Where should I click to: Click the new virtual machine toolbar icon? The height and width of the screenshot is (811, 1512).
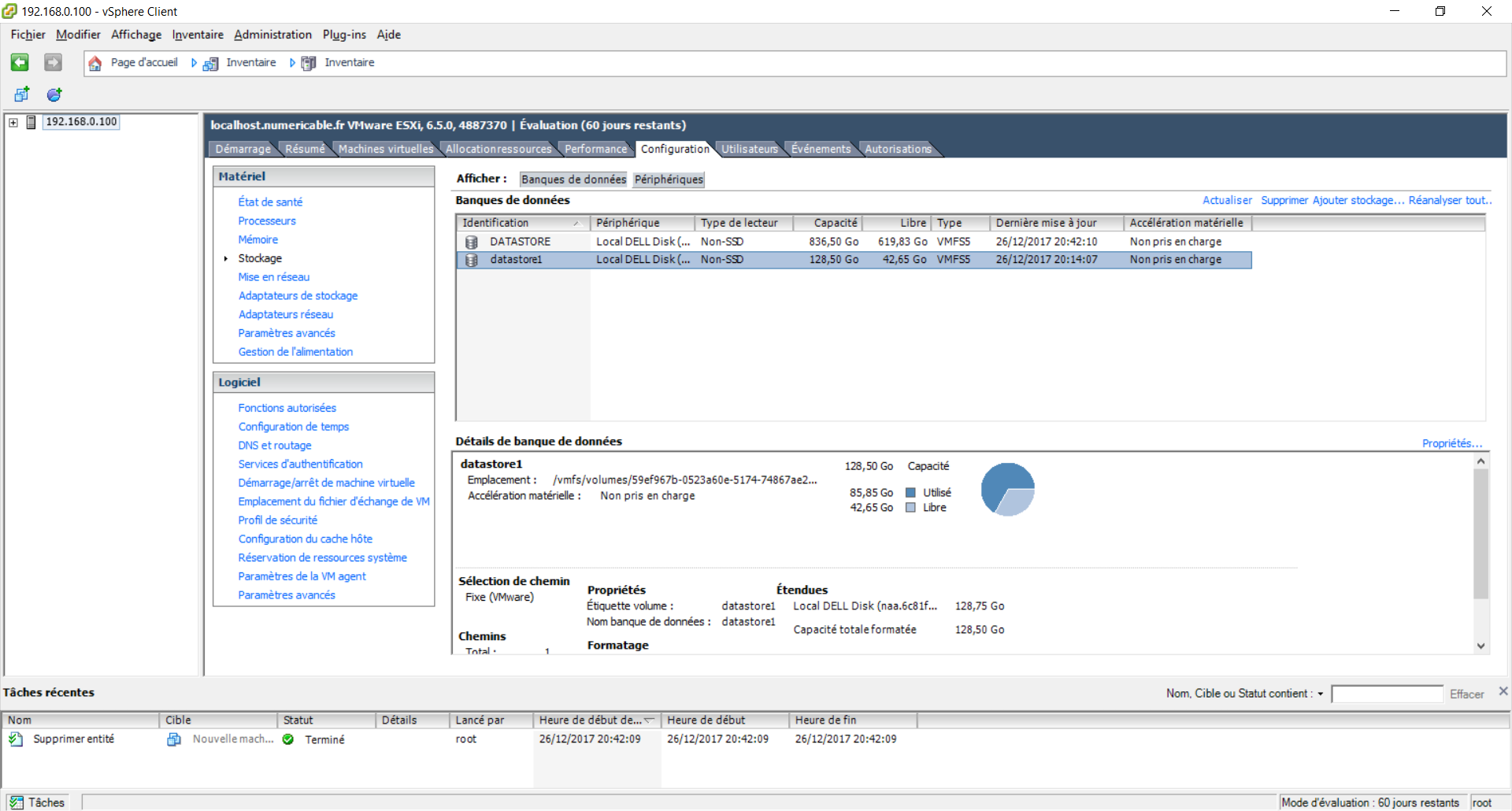tap(22, 94)
